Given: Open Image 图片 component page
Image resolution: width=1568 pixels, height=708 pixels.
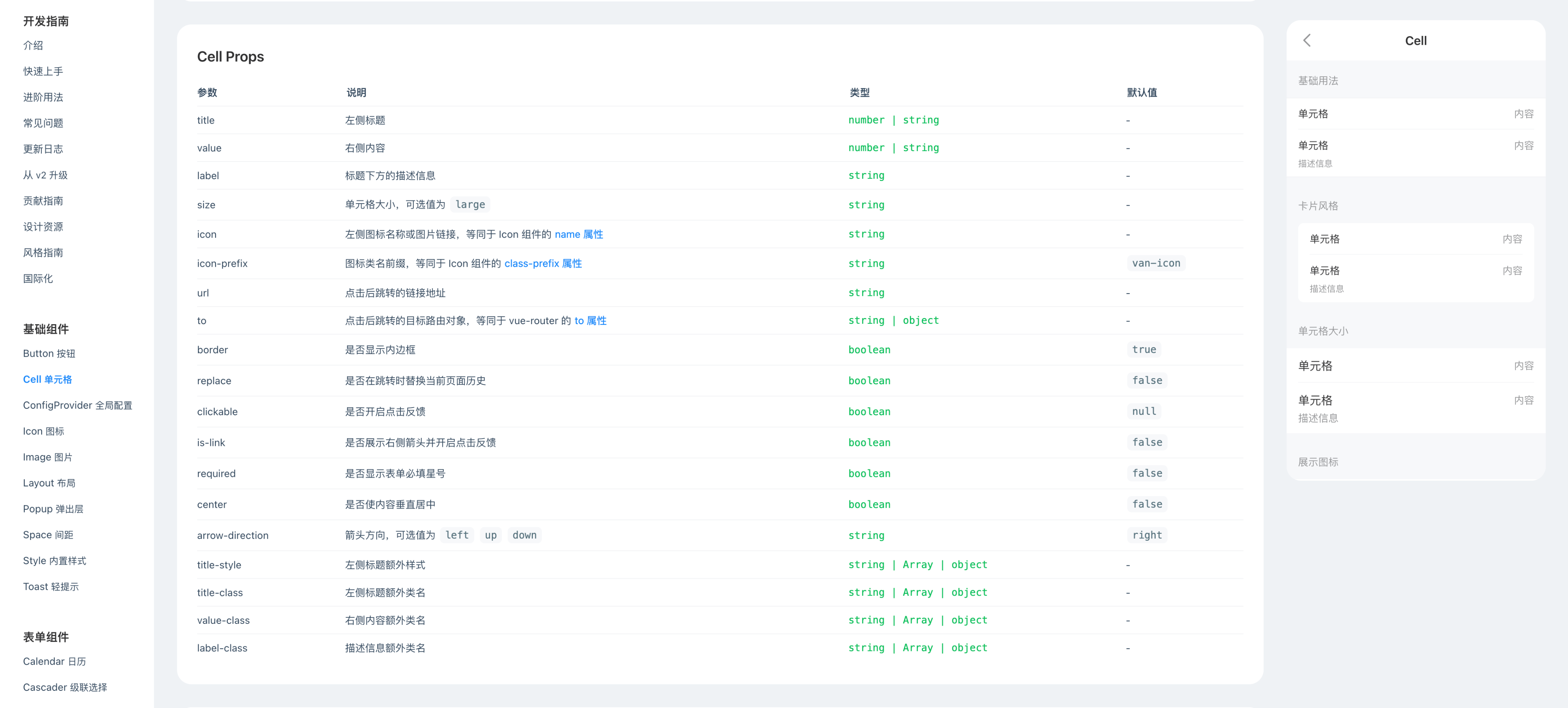Looking at the screenshot, I should (x=47, y=457).
